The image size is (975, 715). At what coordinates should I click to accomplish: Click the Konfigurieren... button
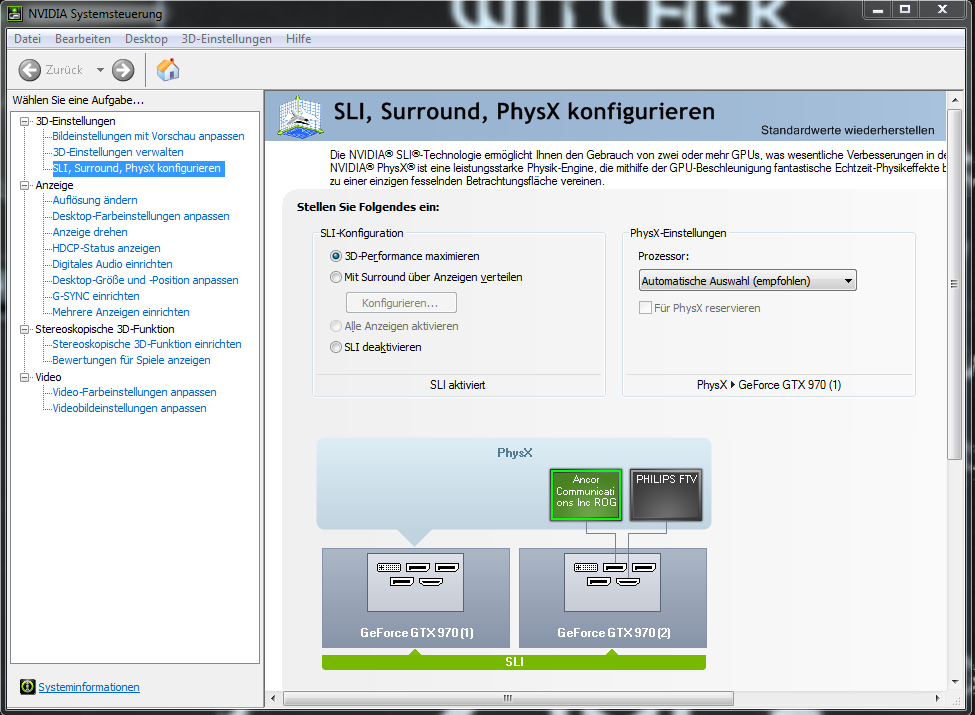(x=401, y=303)
